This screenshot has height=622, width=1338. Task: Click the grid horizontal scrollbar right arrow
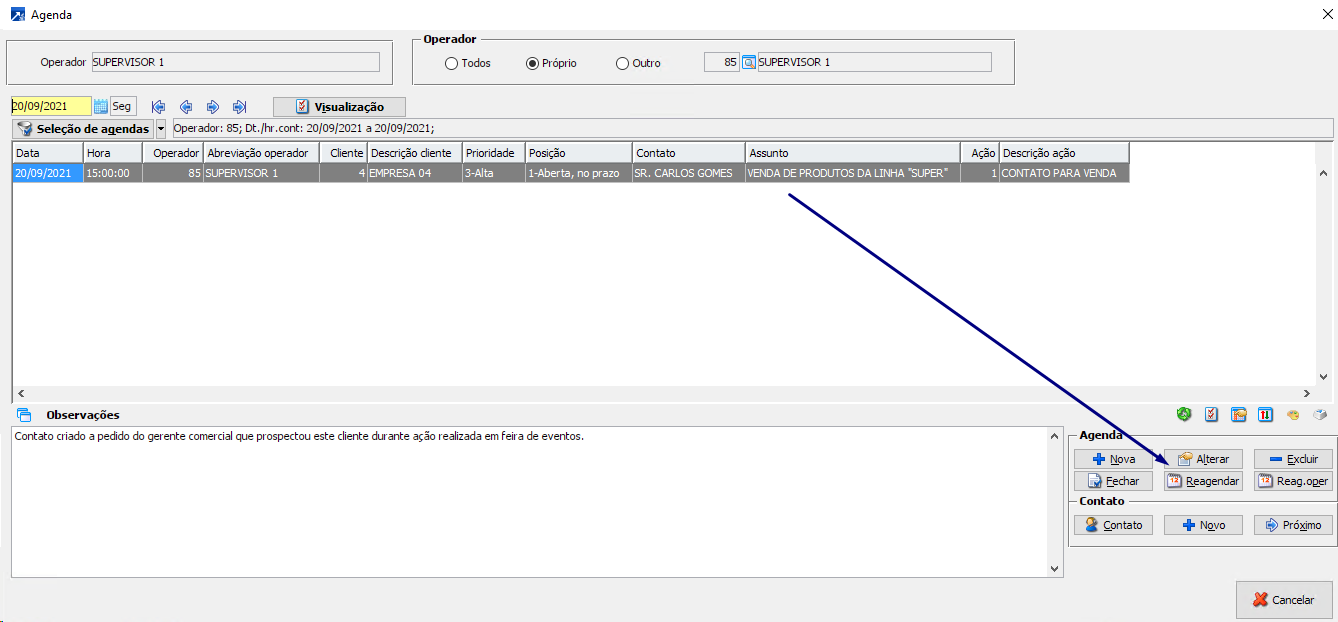[x=1306, y=394]
